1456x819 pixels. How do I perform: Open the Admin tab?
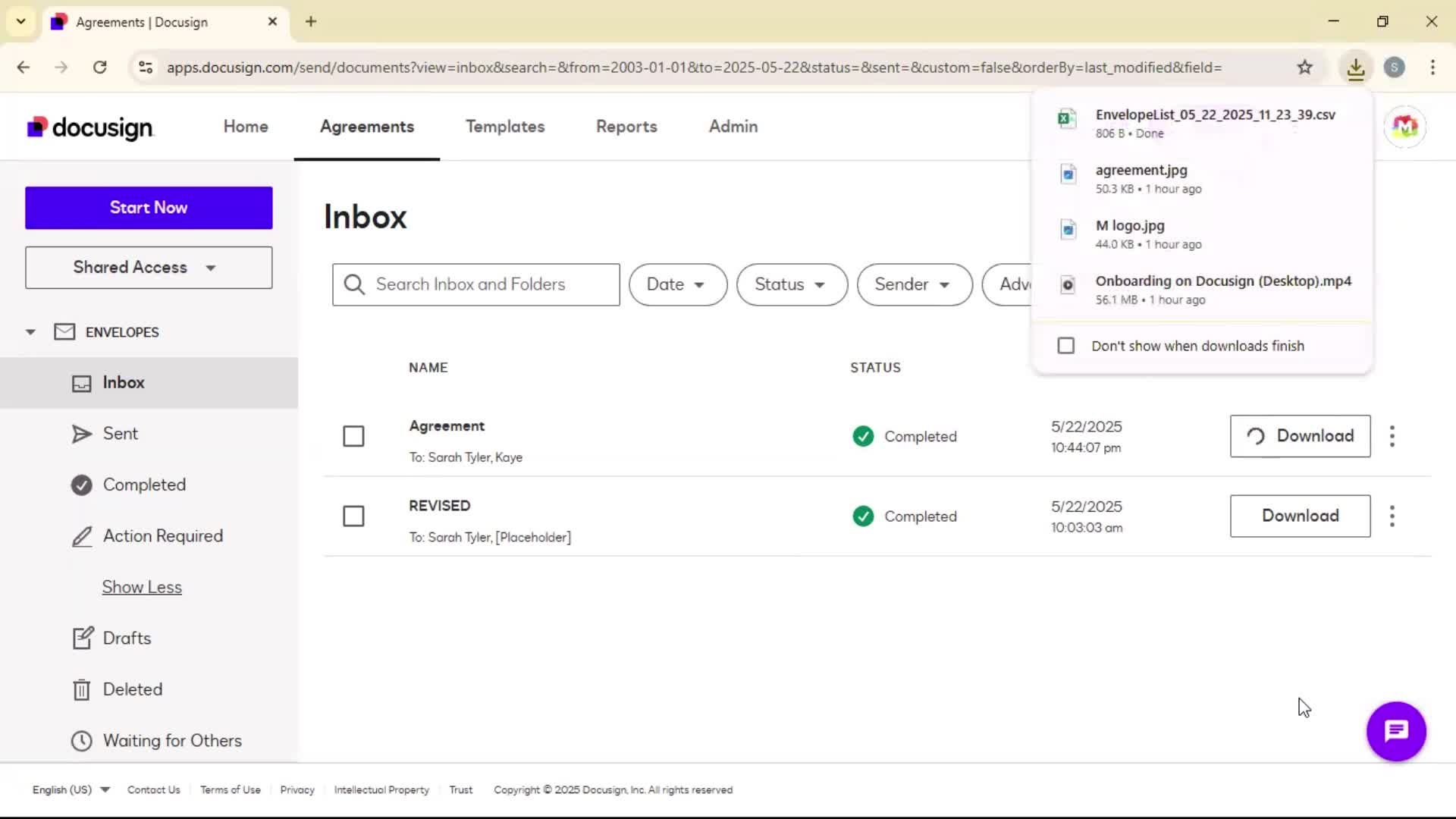point(733,127)
